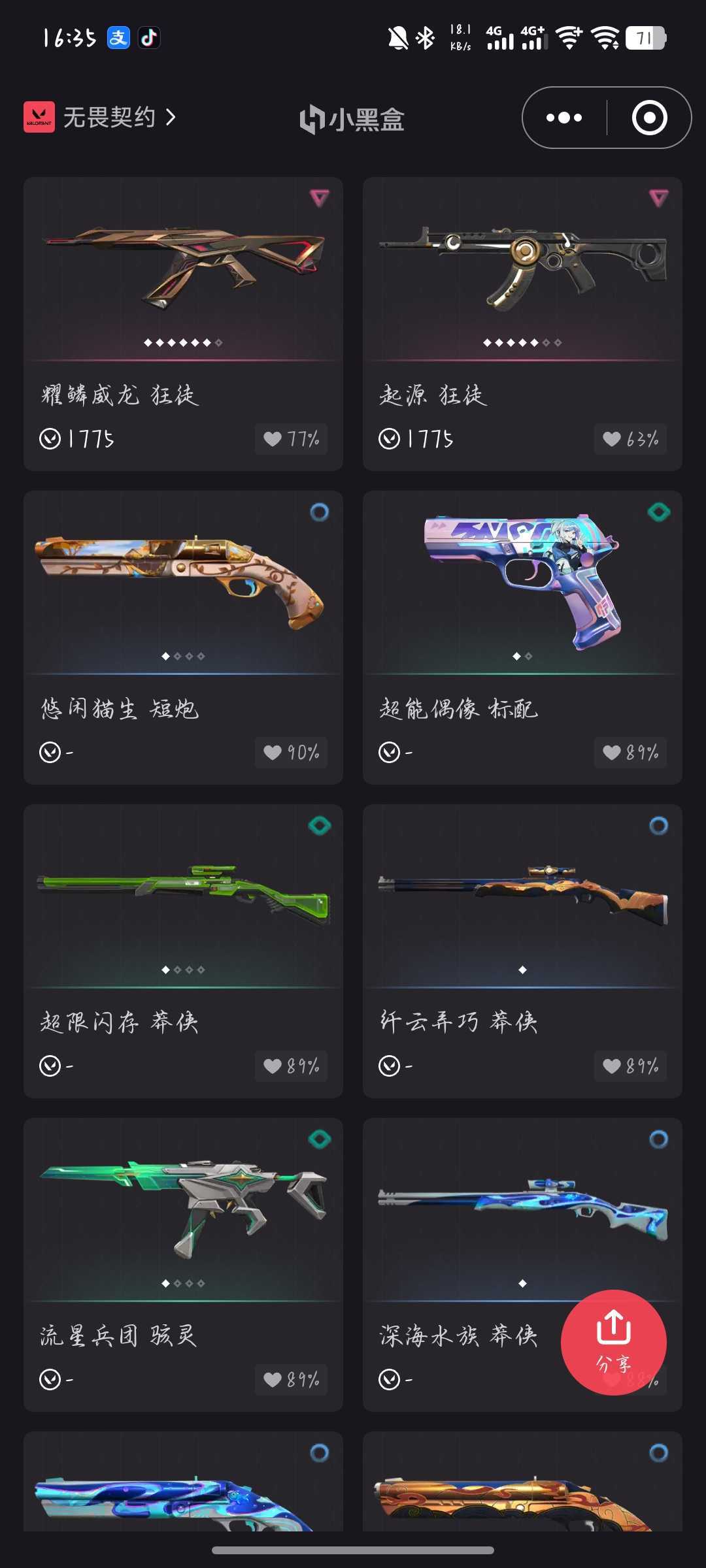Click rarity tier icon on 耀鳞威龙 狂徒 card
The image size is (706, 1568).
click(320, 197)
